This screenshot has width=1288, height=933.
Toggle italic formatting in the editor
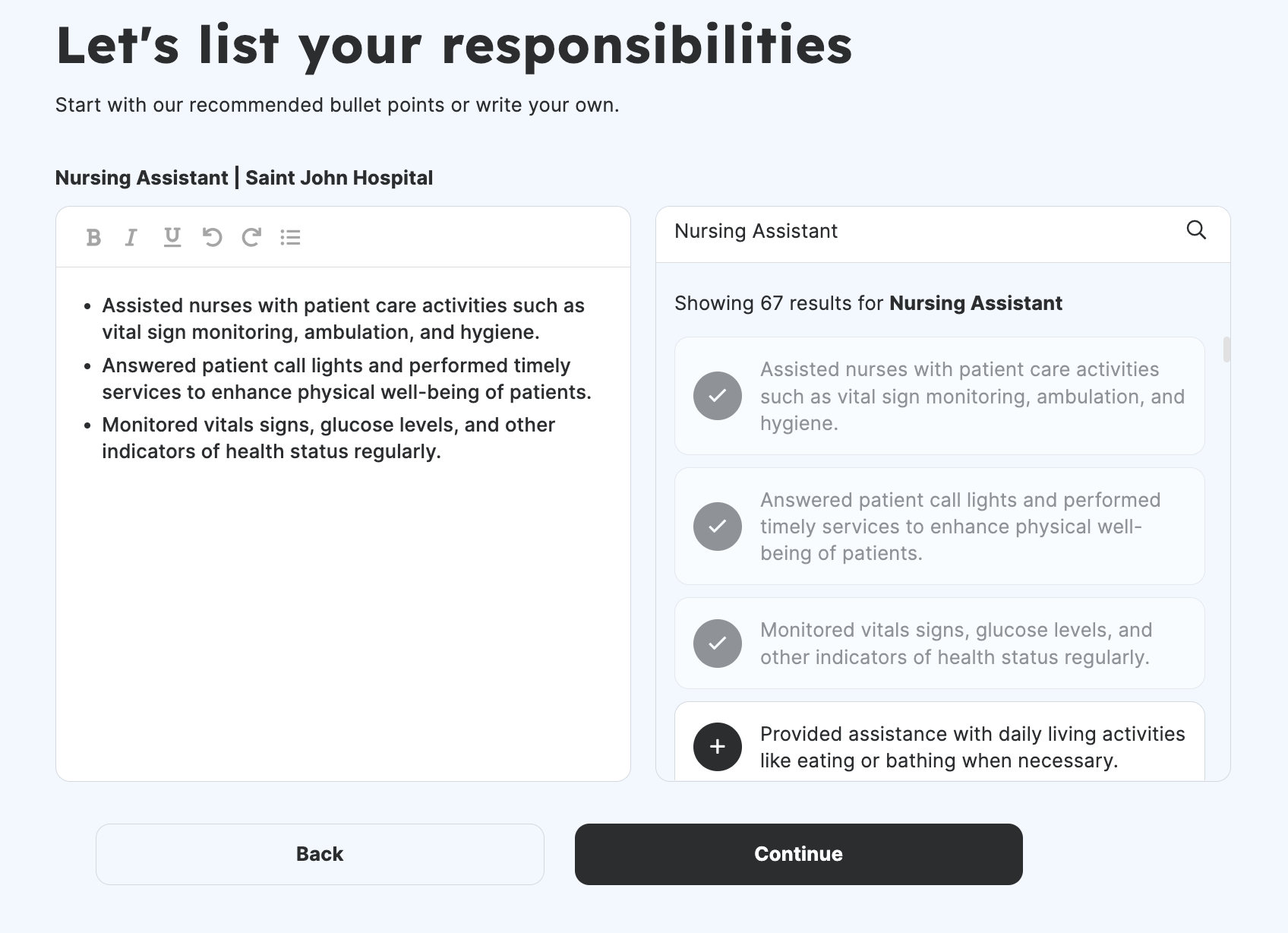pos(131,237)
